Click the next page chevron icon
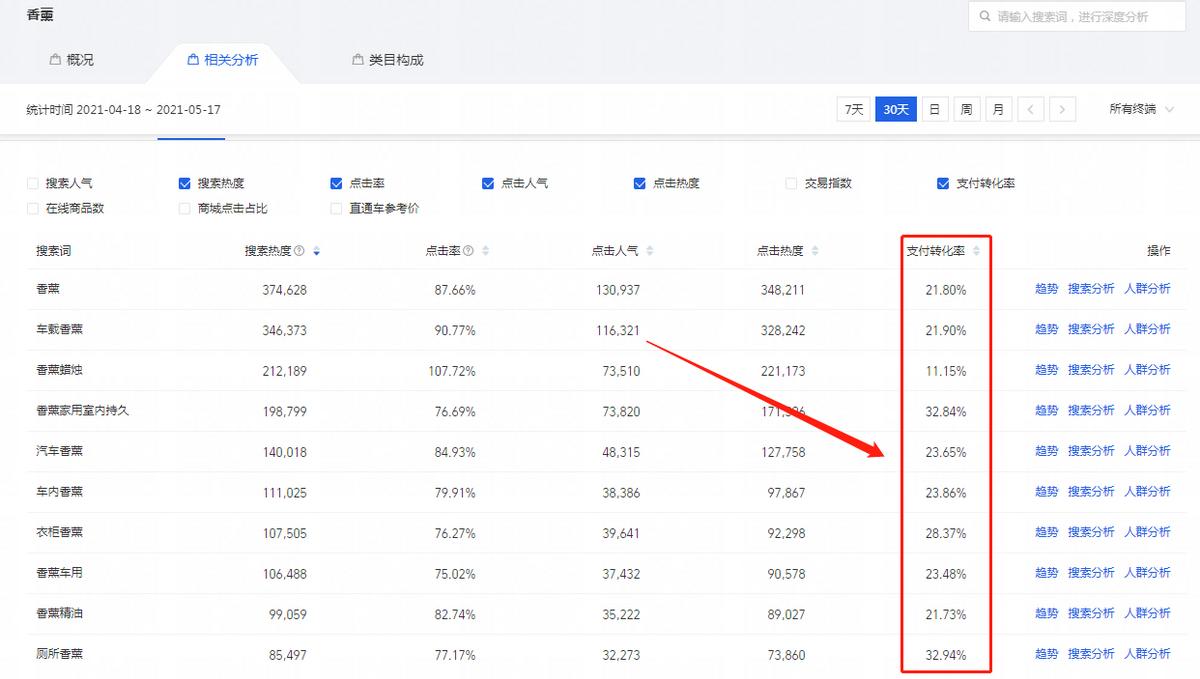This screenshot has height=679, width=1200. tap(1063, 108)
